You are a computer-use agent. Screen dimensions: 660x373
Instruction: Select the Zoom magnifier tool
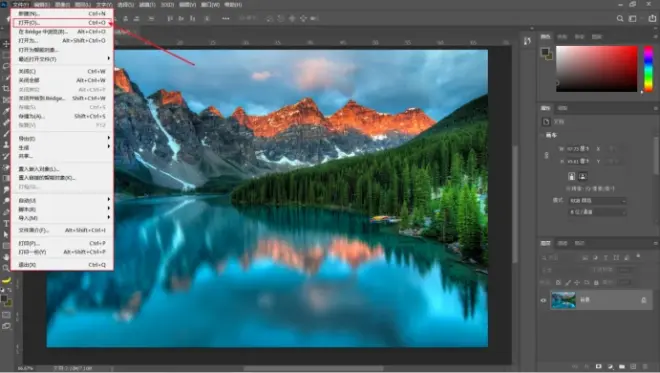pyautogui.click(x=6, y=268)
